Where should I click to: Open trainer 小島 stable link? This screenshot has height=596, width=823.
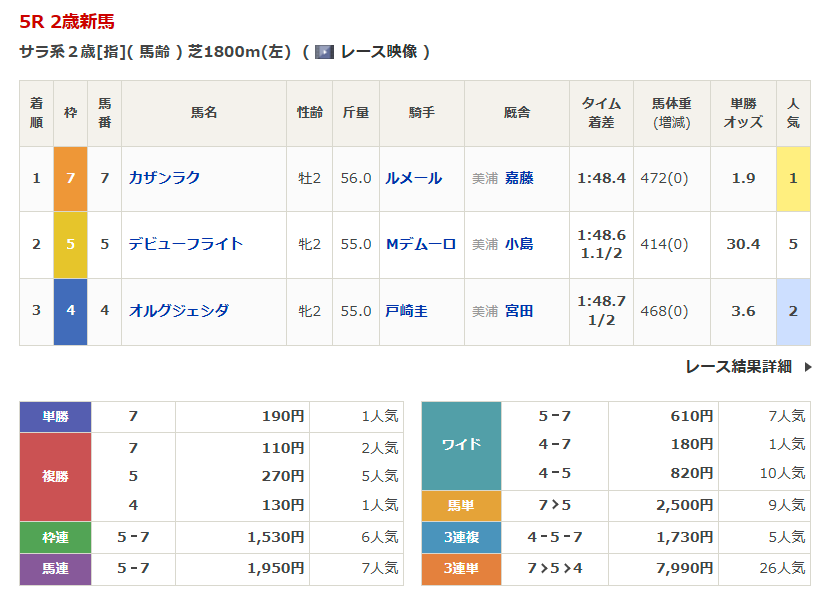click(x=518, y=244)
